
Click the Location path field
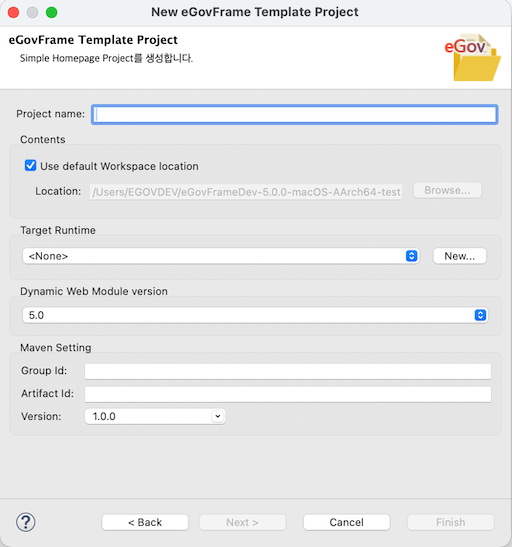246,192
